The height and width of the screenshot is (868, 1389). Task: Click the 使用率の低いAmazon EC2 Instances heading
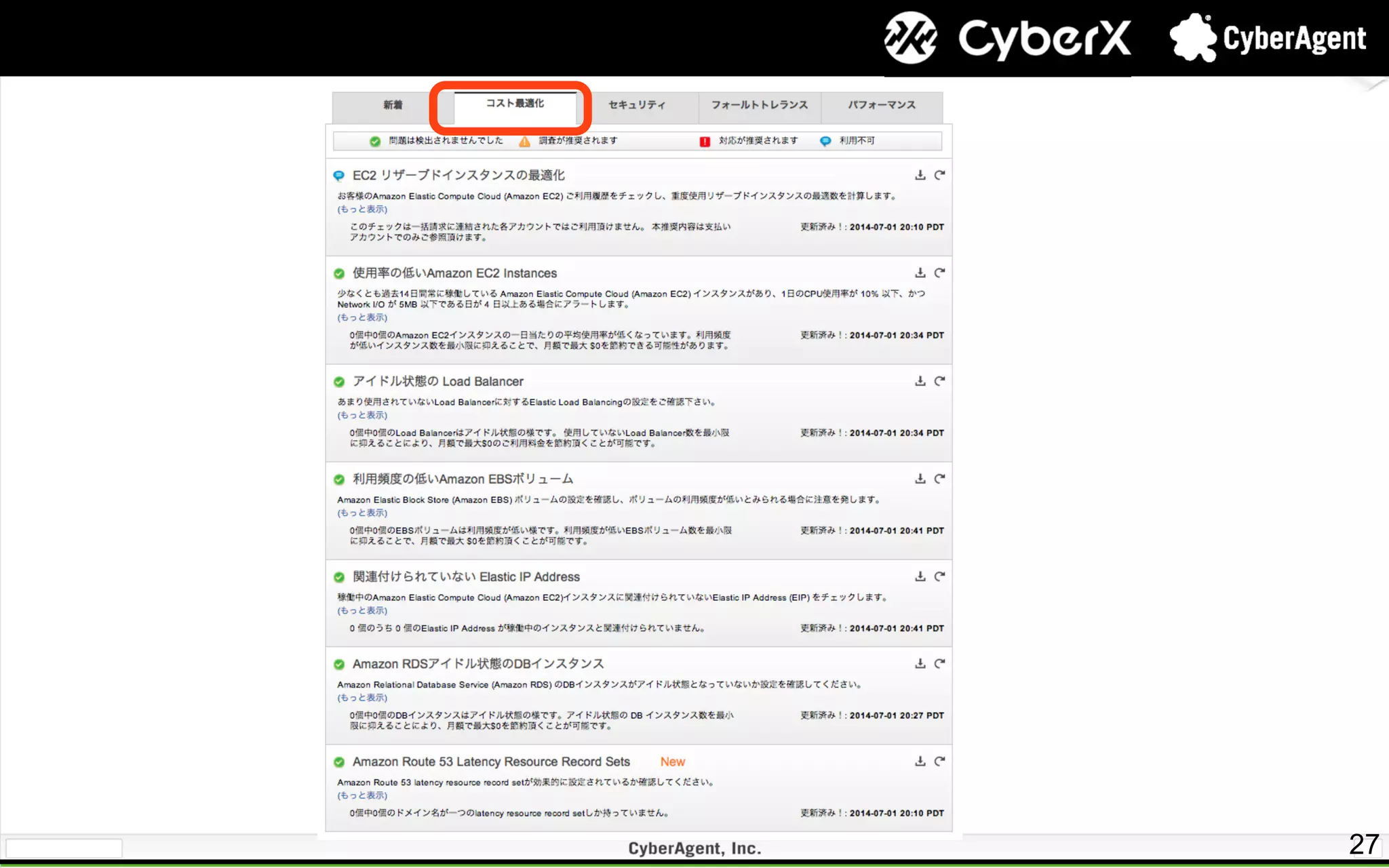[x=454, y=273]
